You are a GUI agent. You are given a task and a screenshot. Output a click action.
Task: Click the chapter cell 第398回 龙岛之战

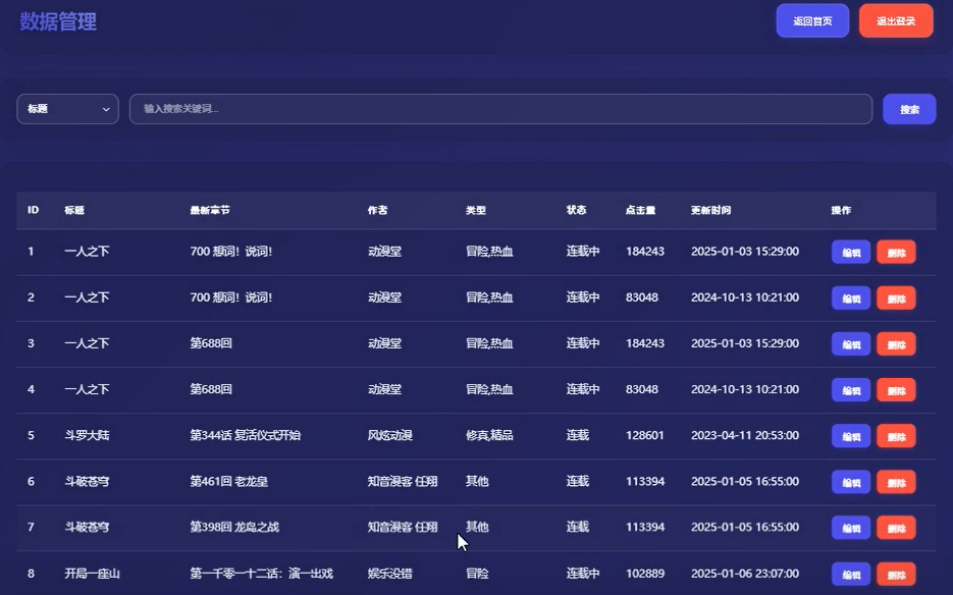235,527
